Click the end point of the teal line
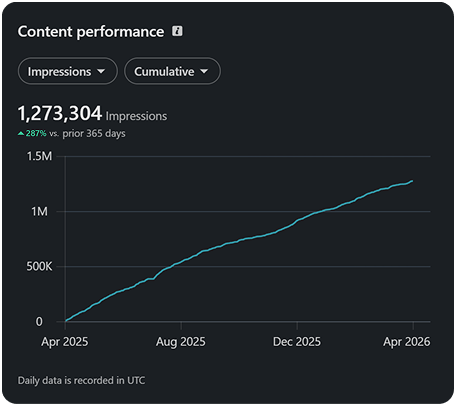 (412, 181)
